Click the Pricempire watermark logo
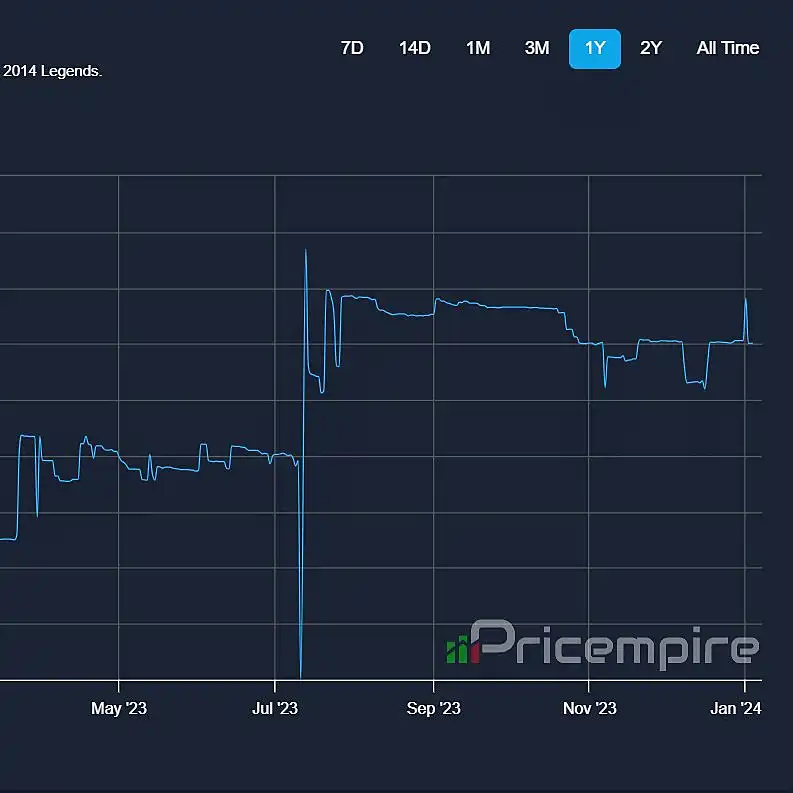The height and width of the screenshot is (793, 793). pos(602,643)
